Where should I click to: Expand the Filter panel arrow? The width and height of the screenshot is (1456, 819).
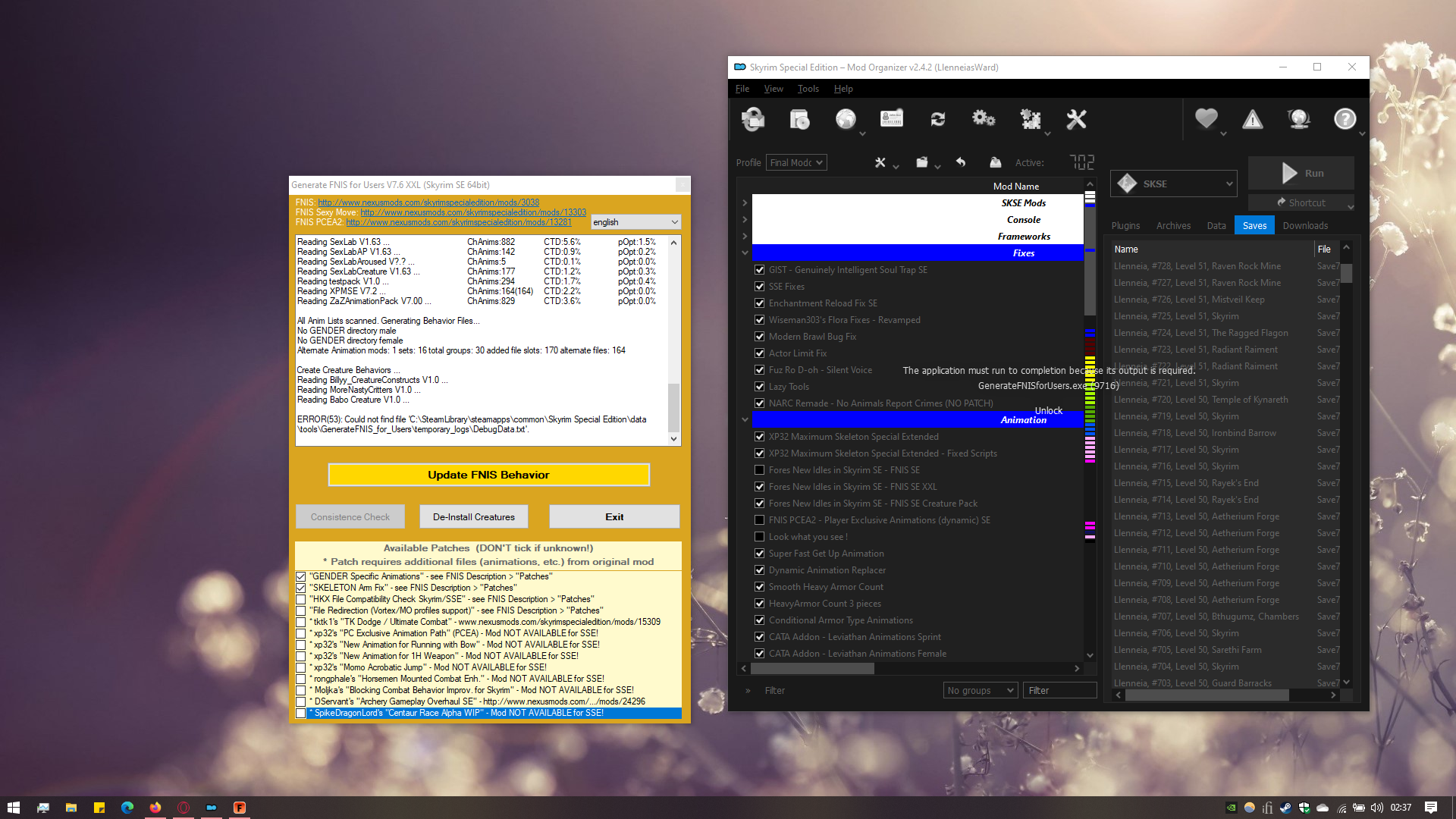point(748,691)
